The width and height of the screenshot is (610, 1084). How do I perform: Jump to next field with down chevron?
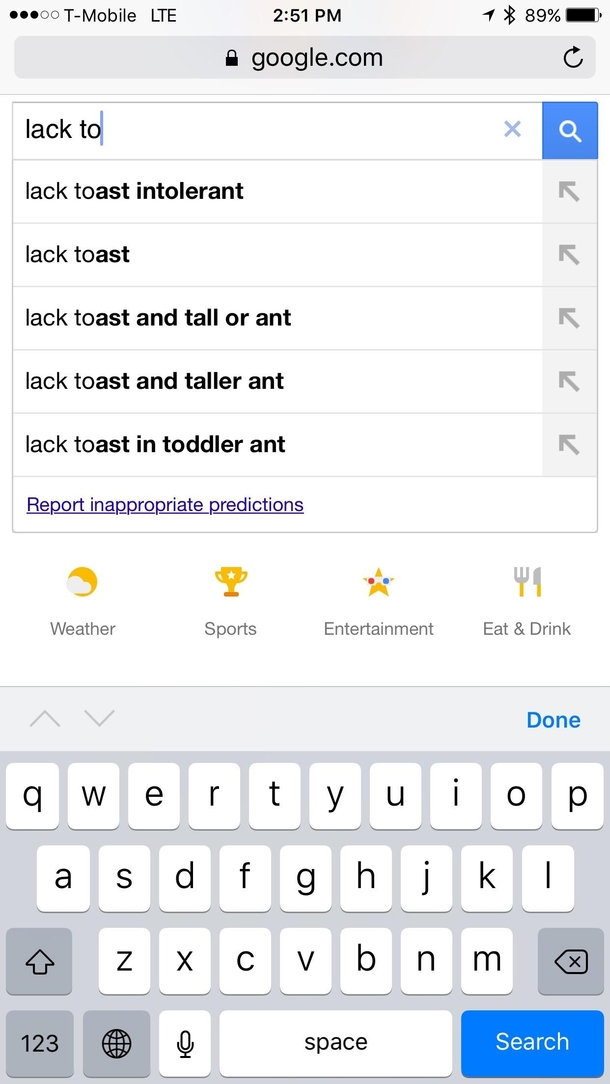click(x=99, y=719)
